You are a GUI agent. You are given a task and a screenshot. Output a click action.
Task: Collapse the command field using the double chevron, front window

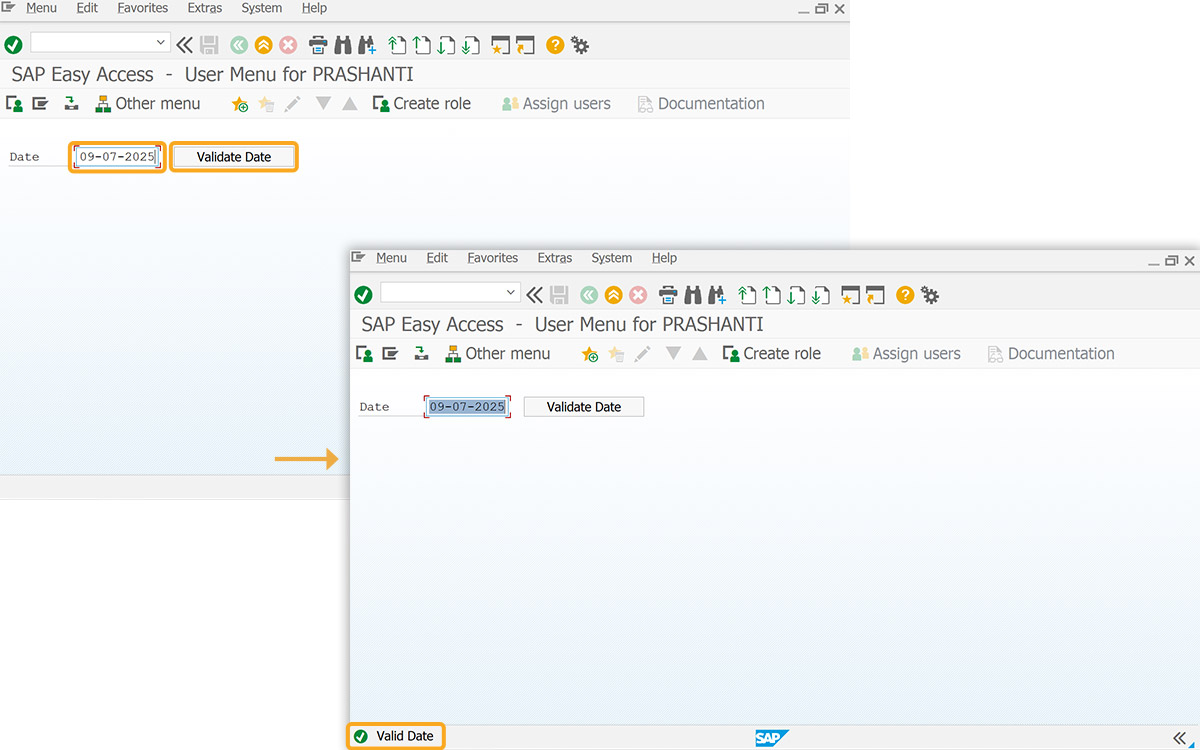point(535,295)
